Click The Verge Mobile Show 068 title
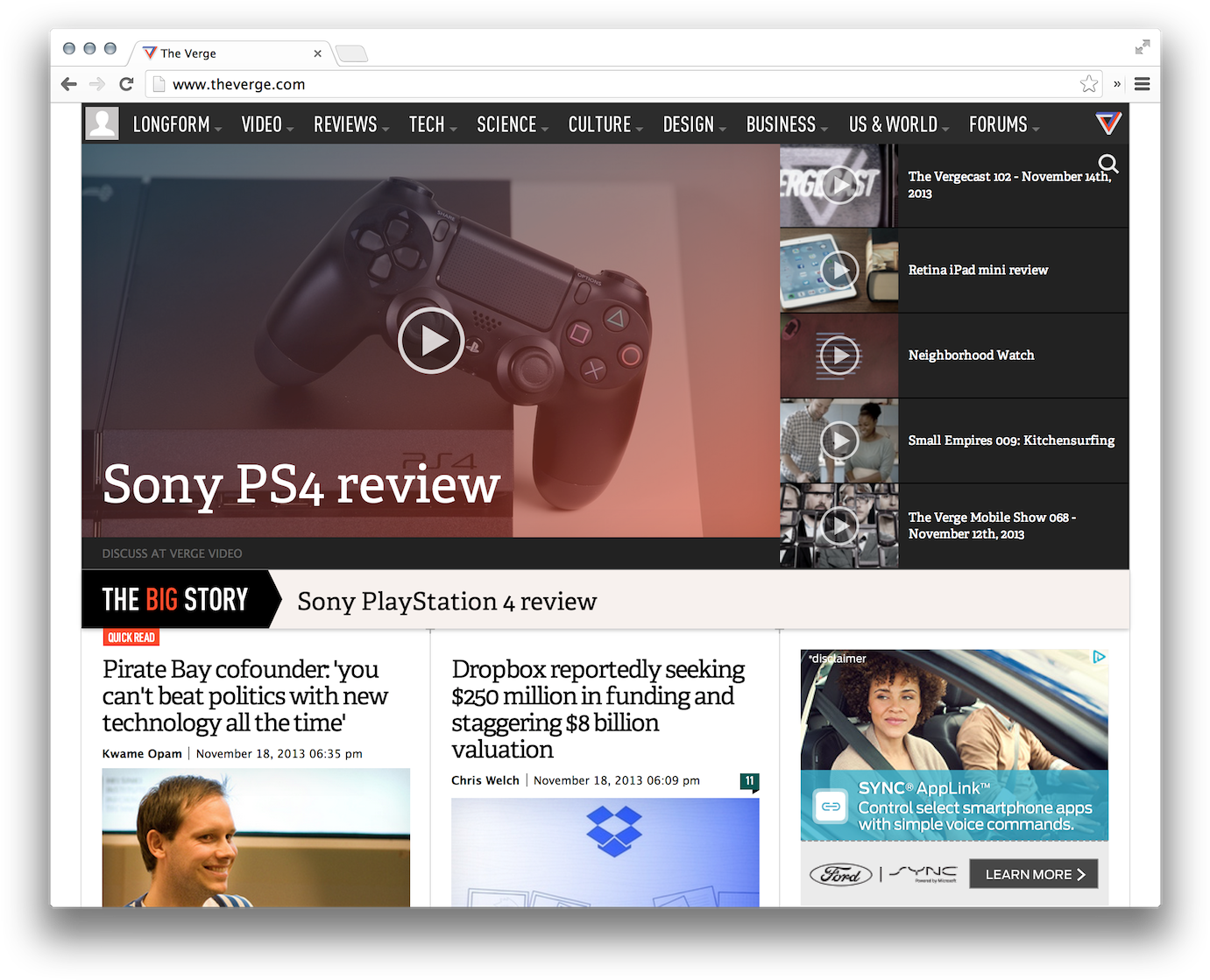 coord(992,525)
